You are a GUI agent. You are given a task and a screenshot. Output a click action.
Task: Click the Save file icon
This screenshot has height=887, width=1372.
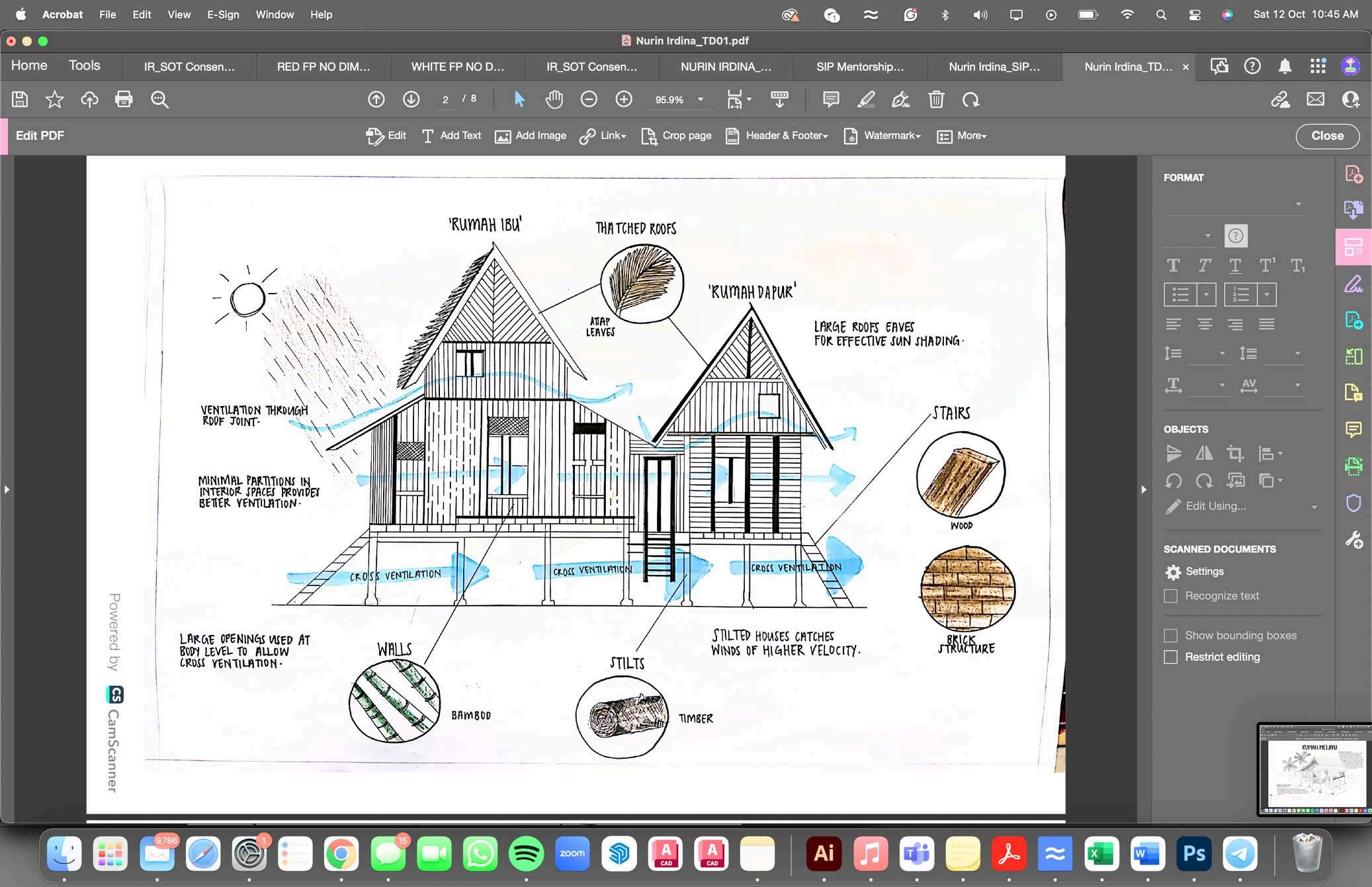click(20, 99)
